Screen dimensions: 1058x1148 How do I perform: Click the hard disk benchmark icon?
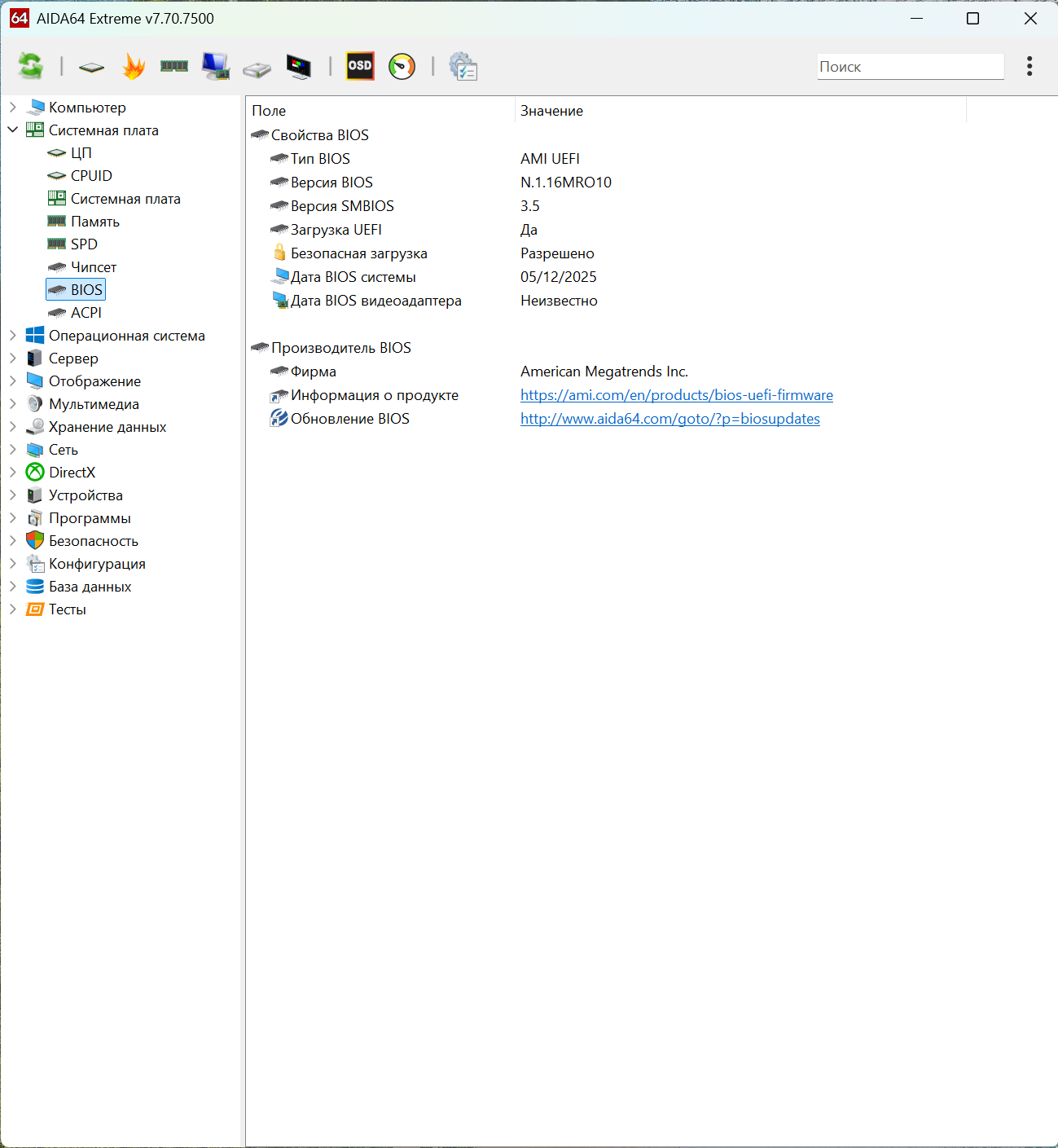257,68
